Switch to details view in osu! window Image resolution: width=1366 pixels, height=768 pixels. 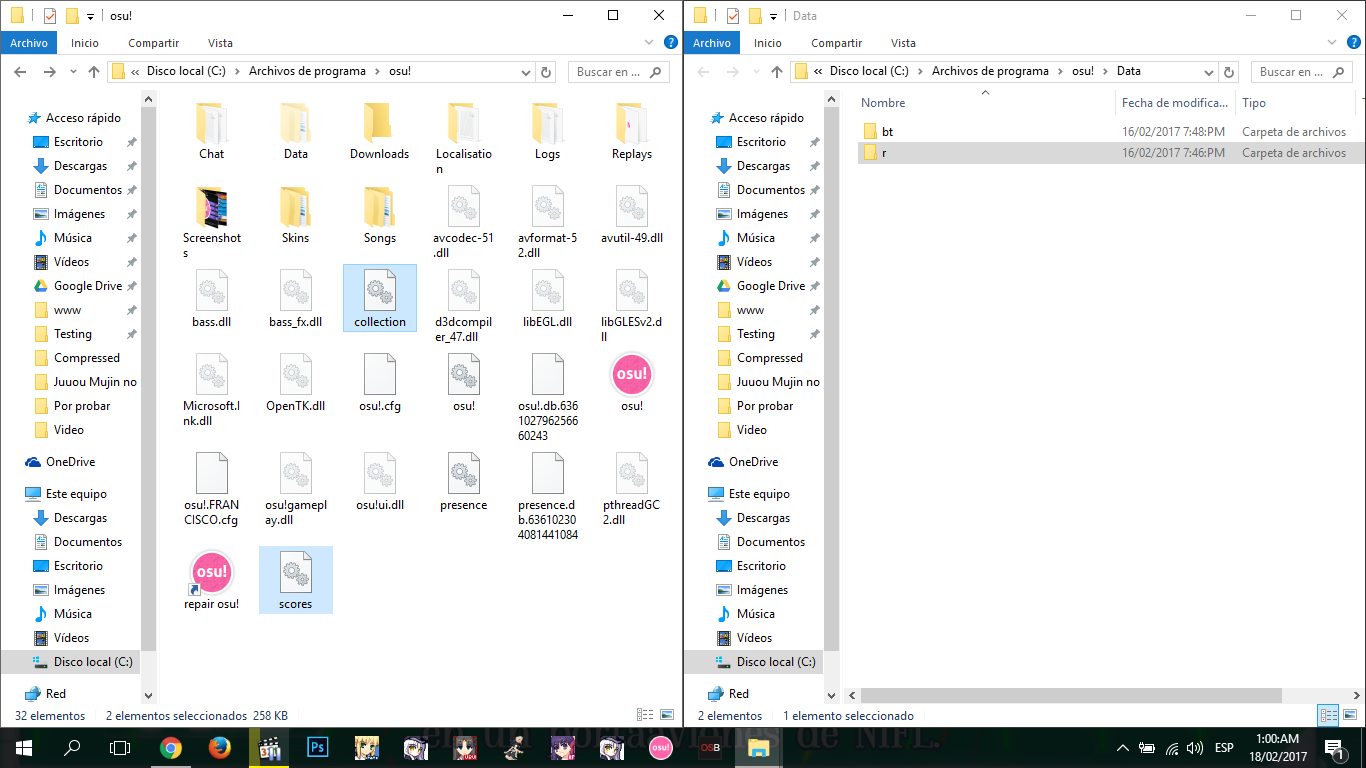point(645,716)
